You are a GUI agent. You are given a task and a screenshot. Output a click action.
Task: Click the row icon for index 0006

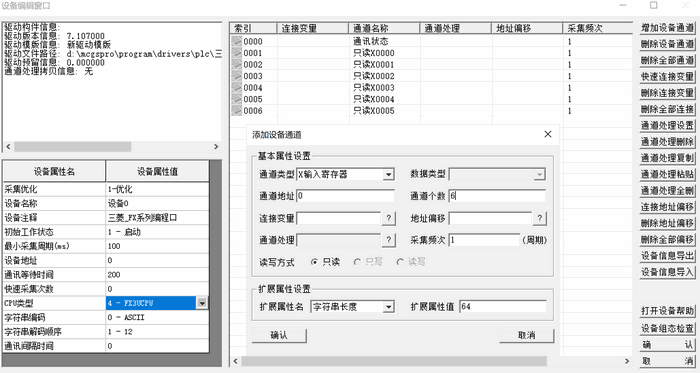(x=237, y=111)
